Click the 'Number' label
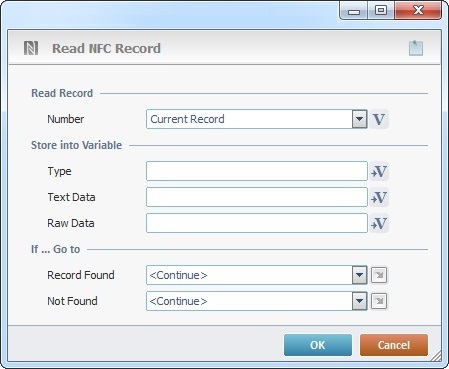449x369 pixels. (x=66, y=119)
